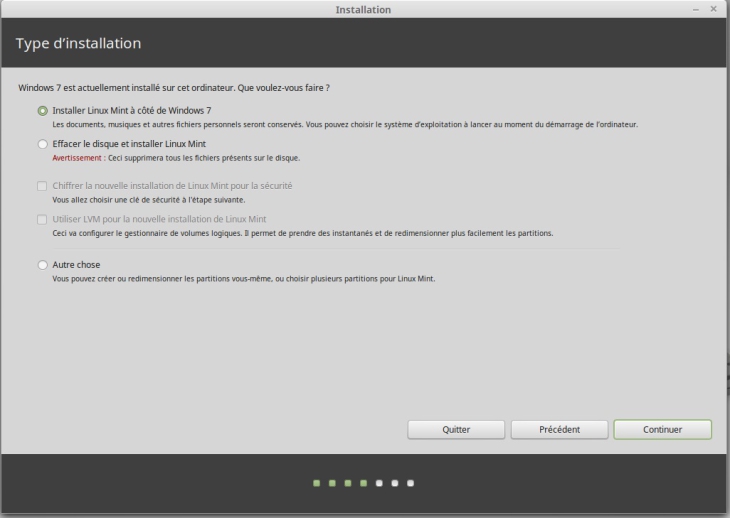730x518 pixels.
Task: Click the Les documents, musiques description line
Action: 345,124
